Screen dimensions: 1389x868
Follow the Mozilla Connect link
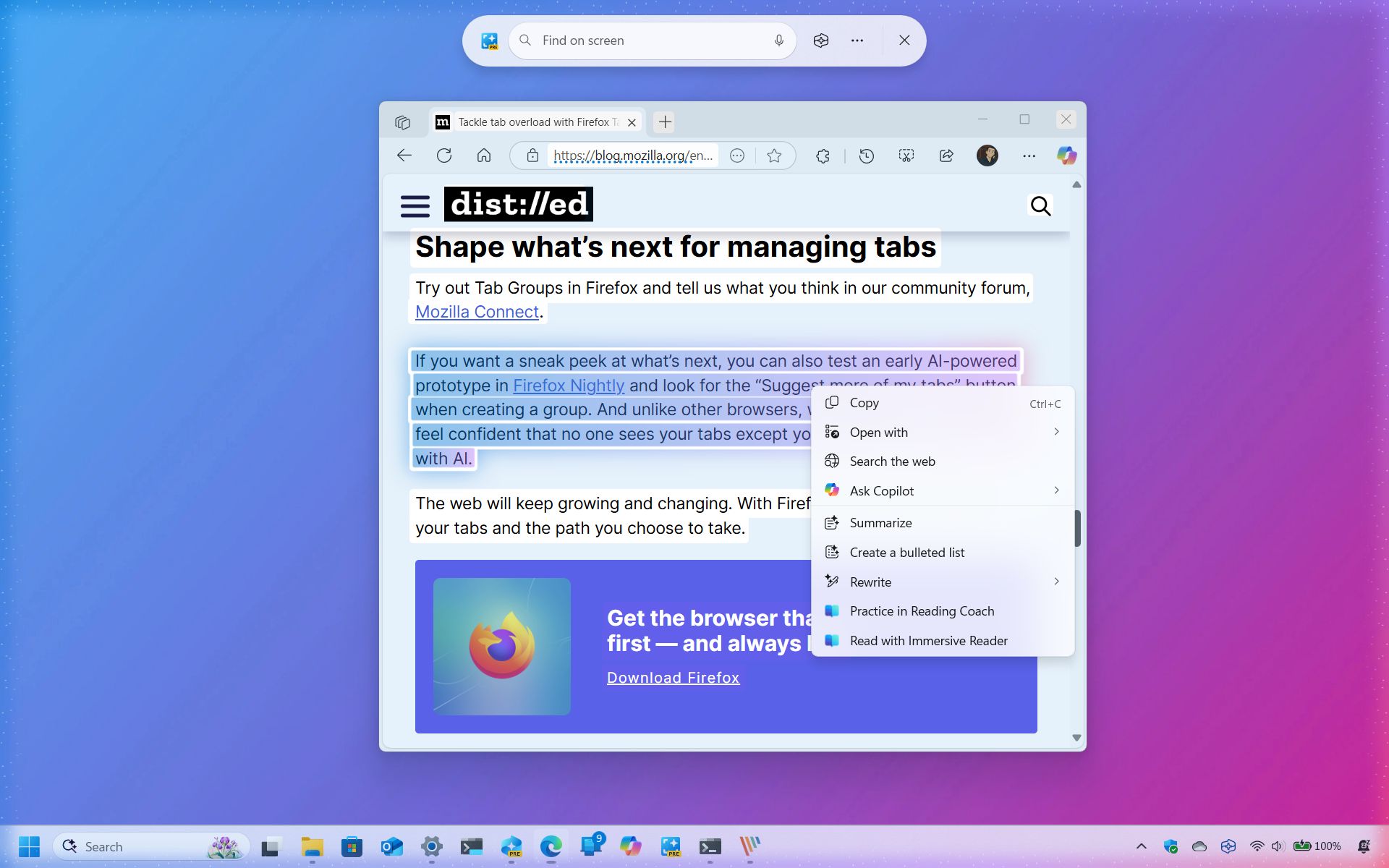[x=476, y=312]
